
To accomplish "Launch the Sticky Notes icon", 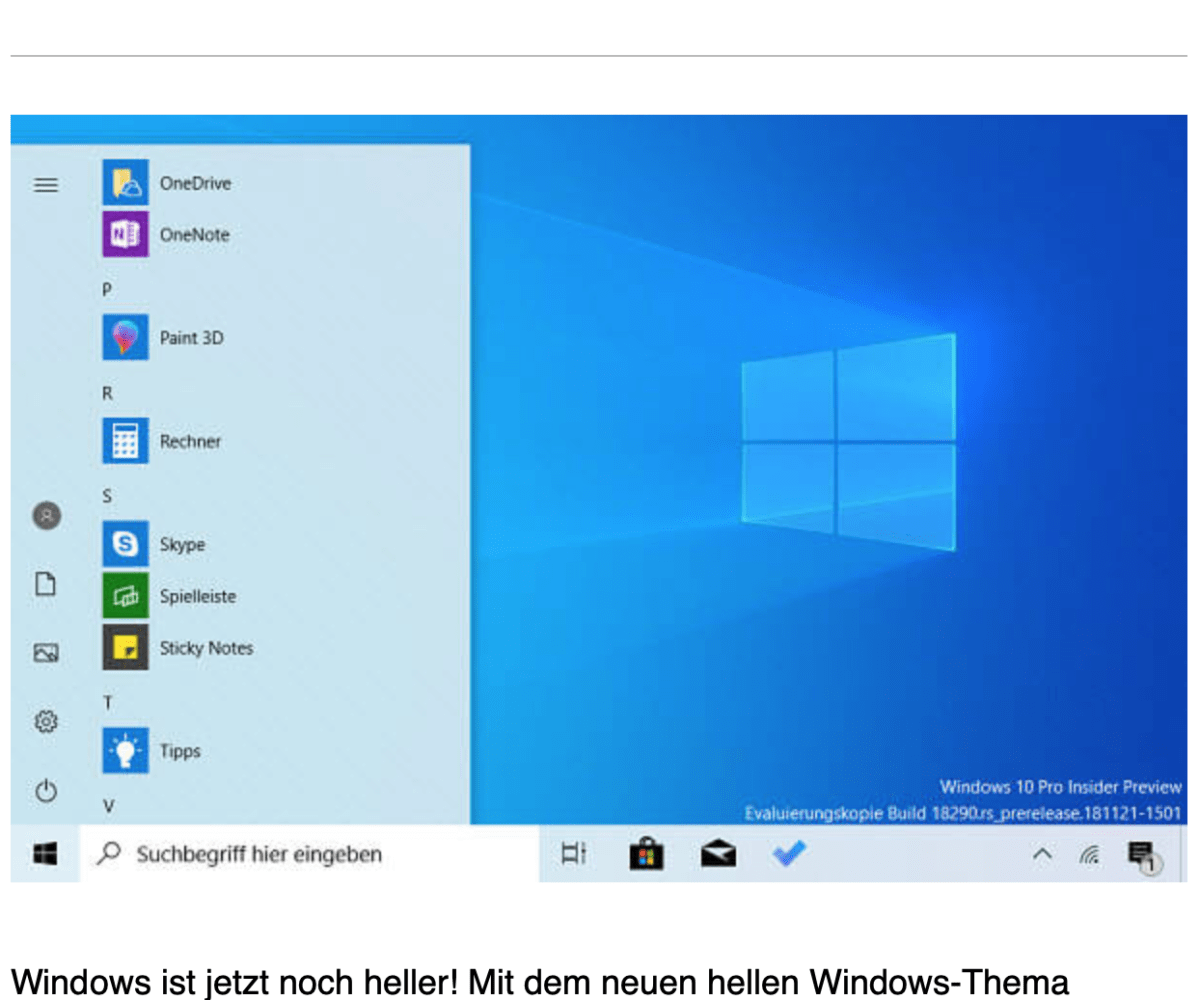I will click(126, 647).
